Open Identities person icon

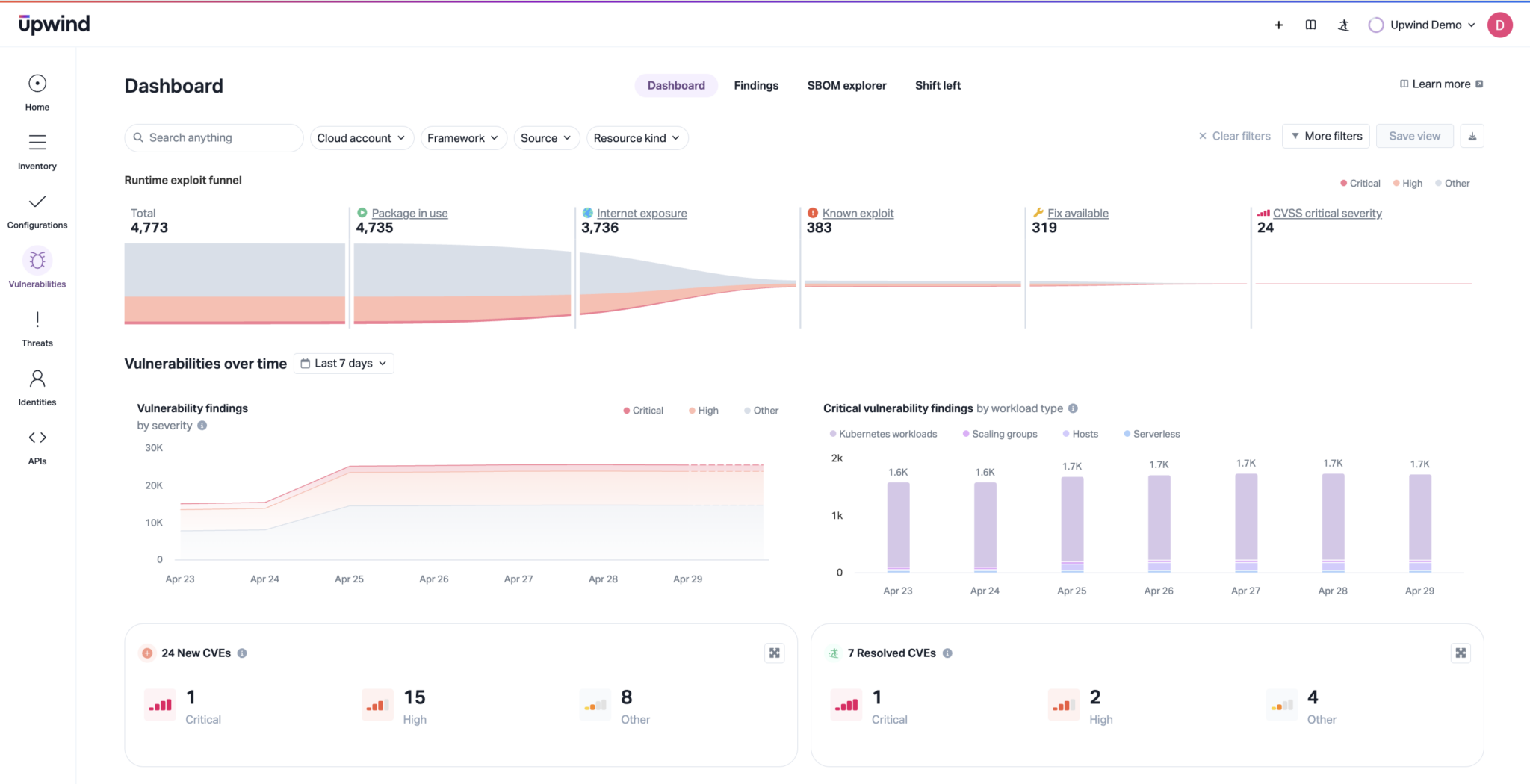[37, 379]
